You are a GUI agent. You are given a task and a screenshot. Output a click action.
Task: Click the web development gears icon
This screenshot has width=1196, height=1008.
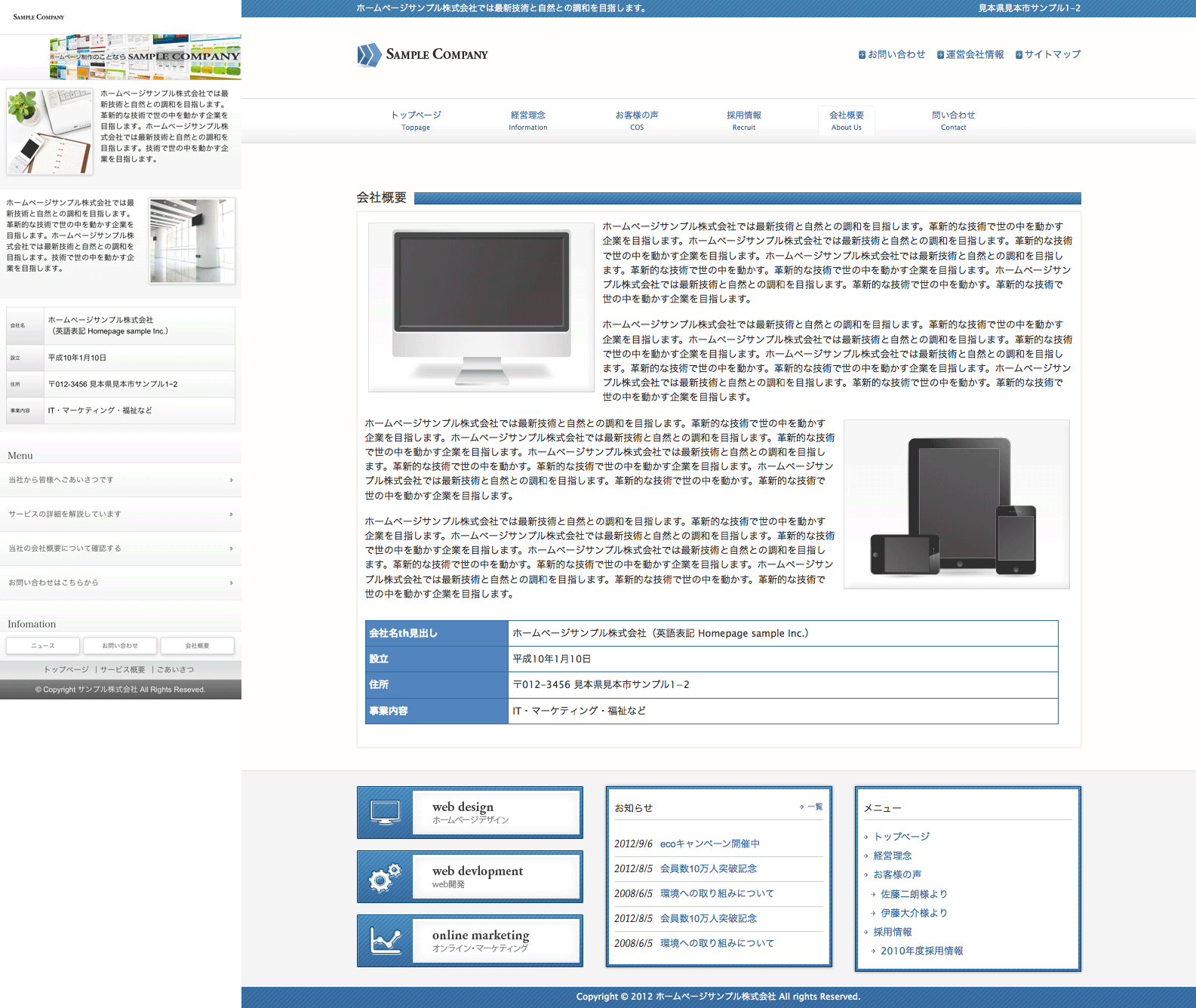[386, 877]
